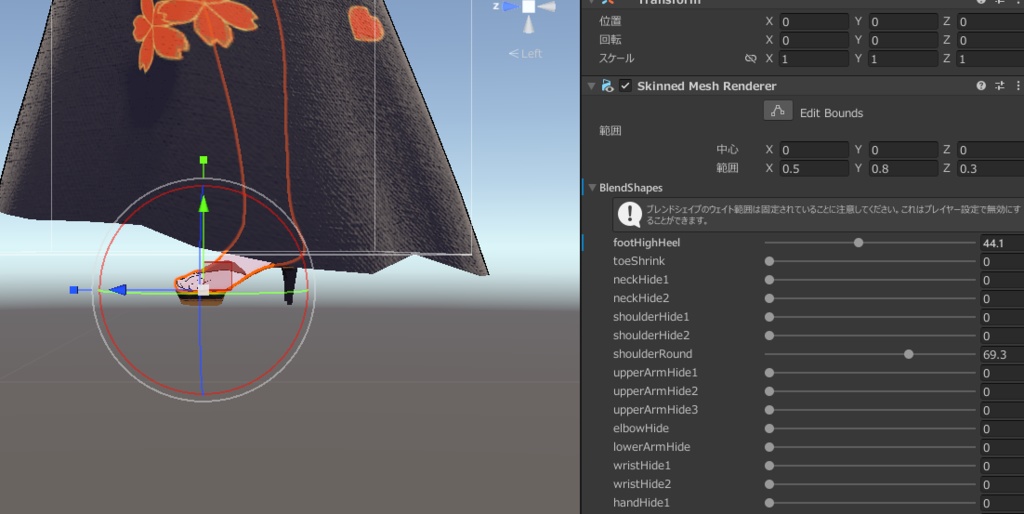Click the gray bottom cone on orientation gizmo
Viewport: 1024px width, 514px height.
[528, 25]
